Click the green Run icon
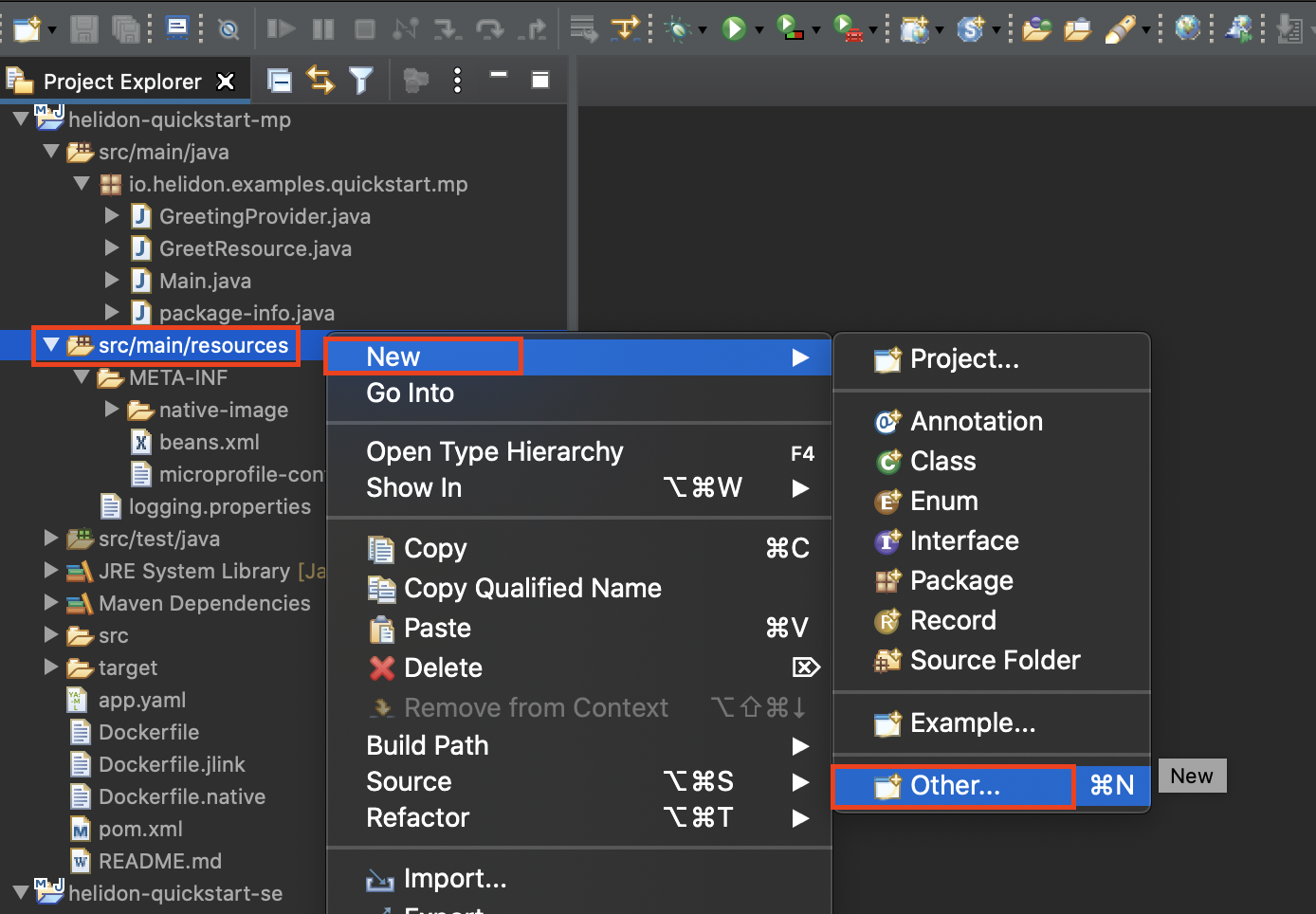 point(734,28)
